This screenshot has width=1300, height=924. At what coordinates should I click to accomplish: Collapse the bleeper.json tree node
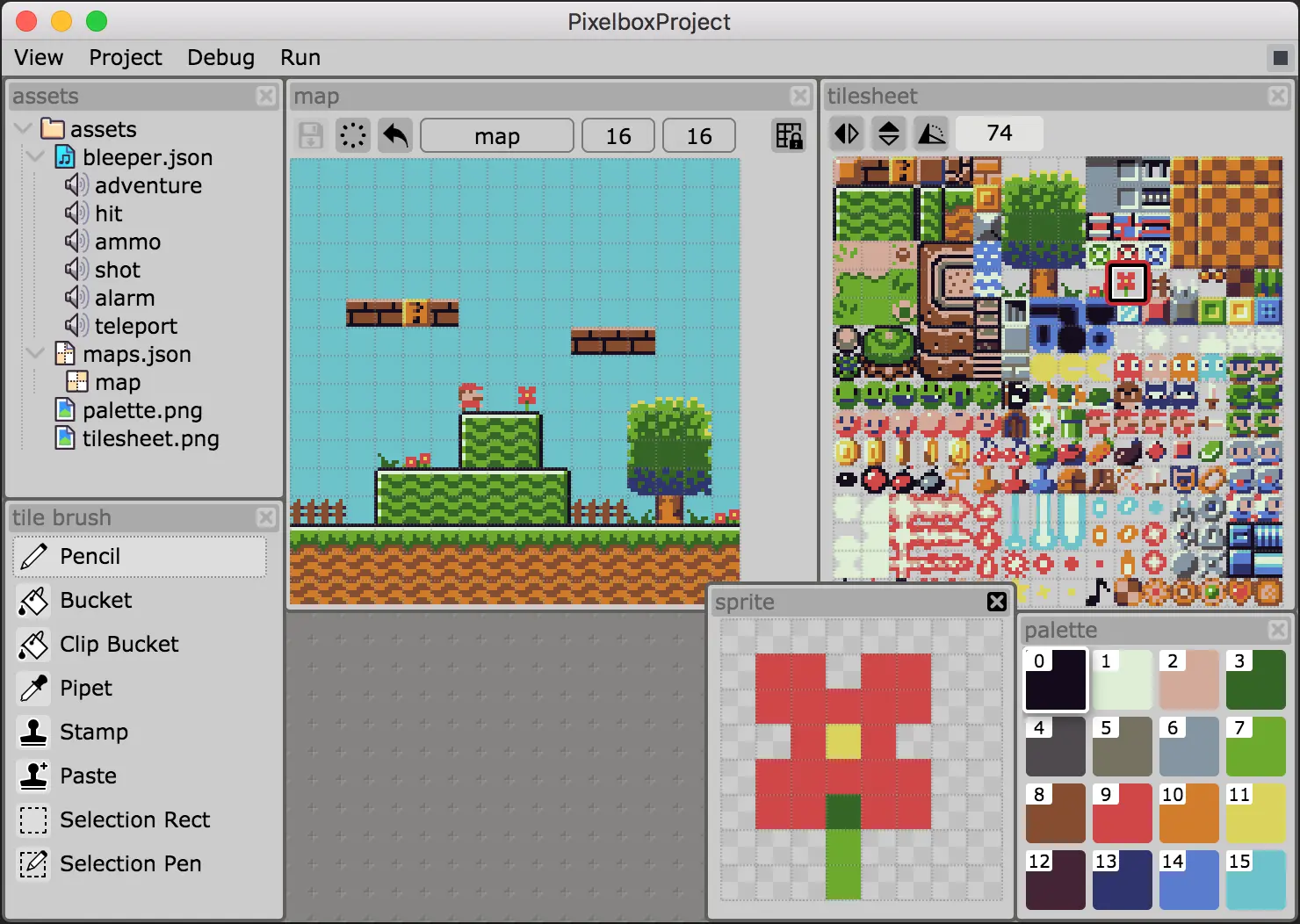click(x=36, y=157)
